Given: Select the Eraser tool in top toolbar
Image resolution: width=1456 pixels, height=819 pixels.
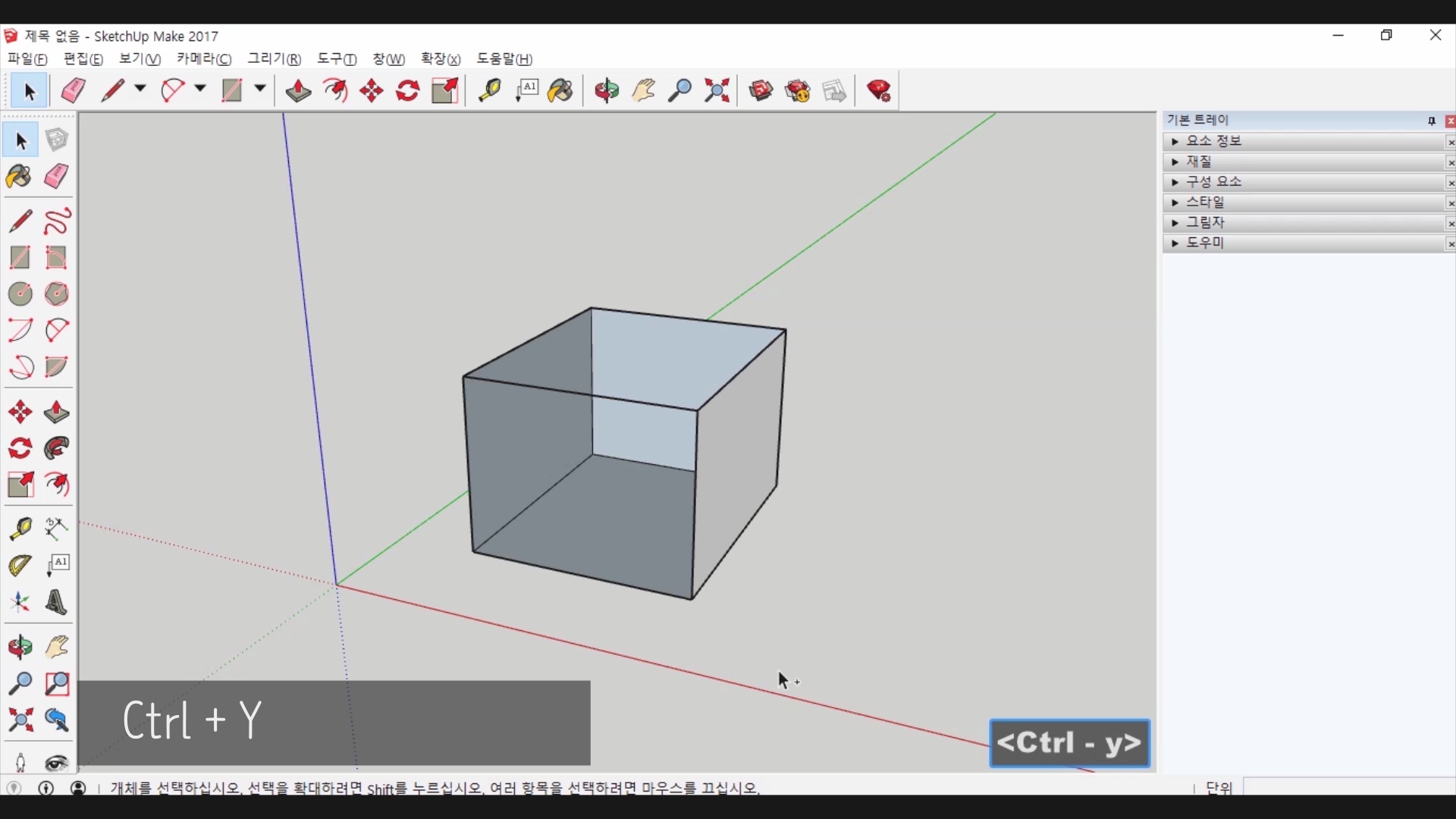Looking at the screenshot, I should (x=73, y=91).
